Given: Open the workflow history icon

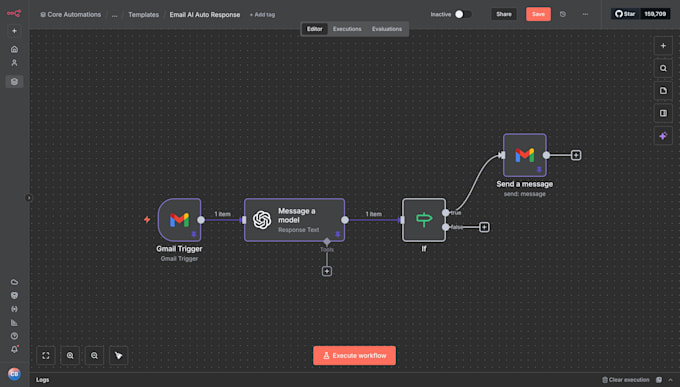Looking at the screenshot, I should click(x=563, y=14).
